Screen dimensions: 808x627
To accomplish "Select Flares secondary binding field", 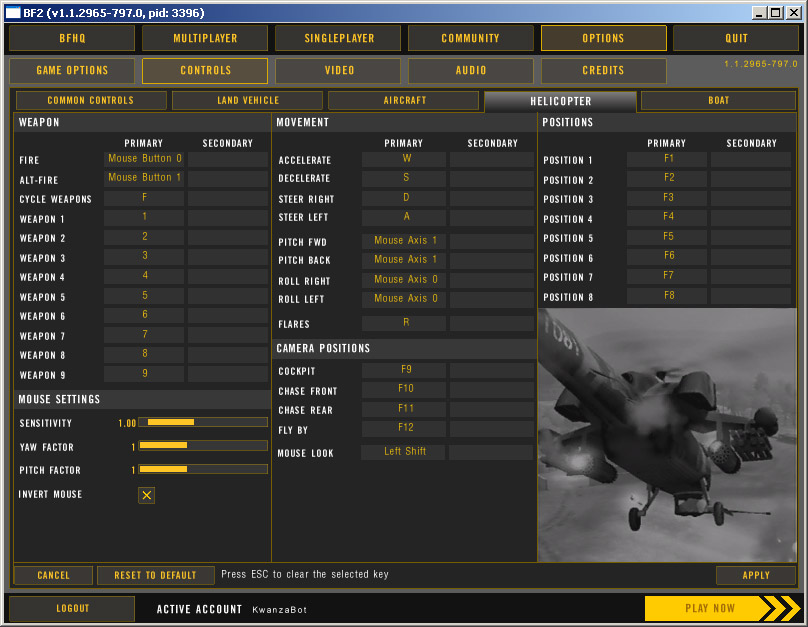I will [492, 323].
